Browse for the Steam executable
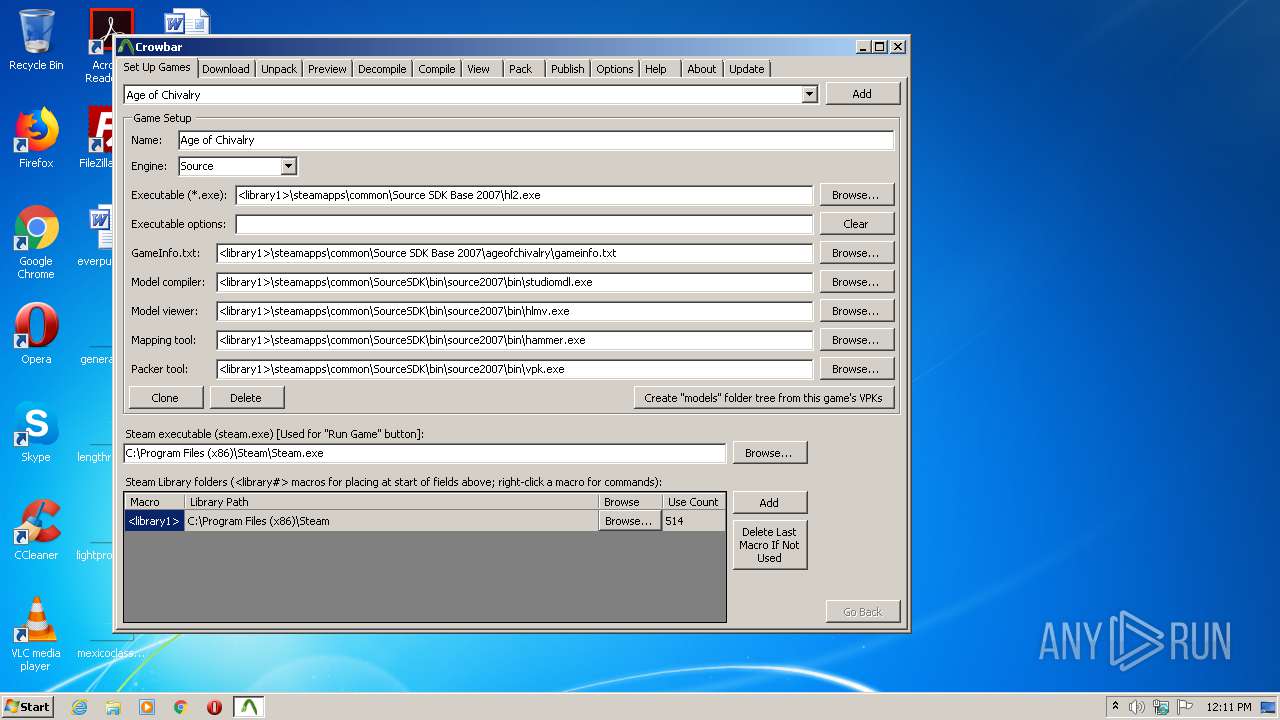 click(x=769, y=453)
